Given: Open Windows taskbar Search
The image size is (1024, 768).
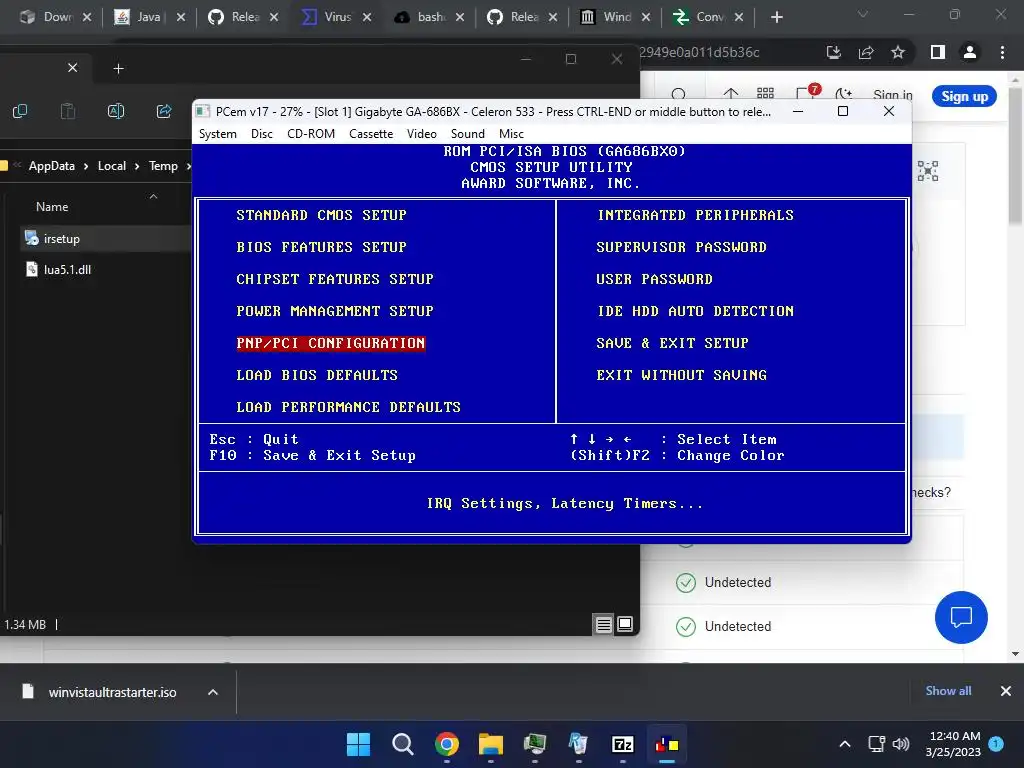Looking at the screenshot, I should coord(403,744).
